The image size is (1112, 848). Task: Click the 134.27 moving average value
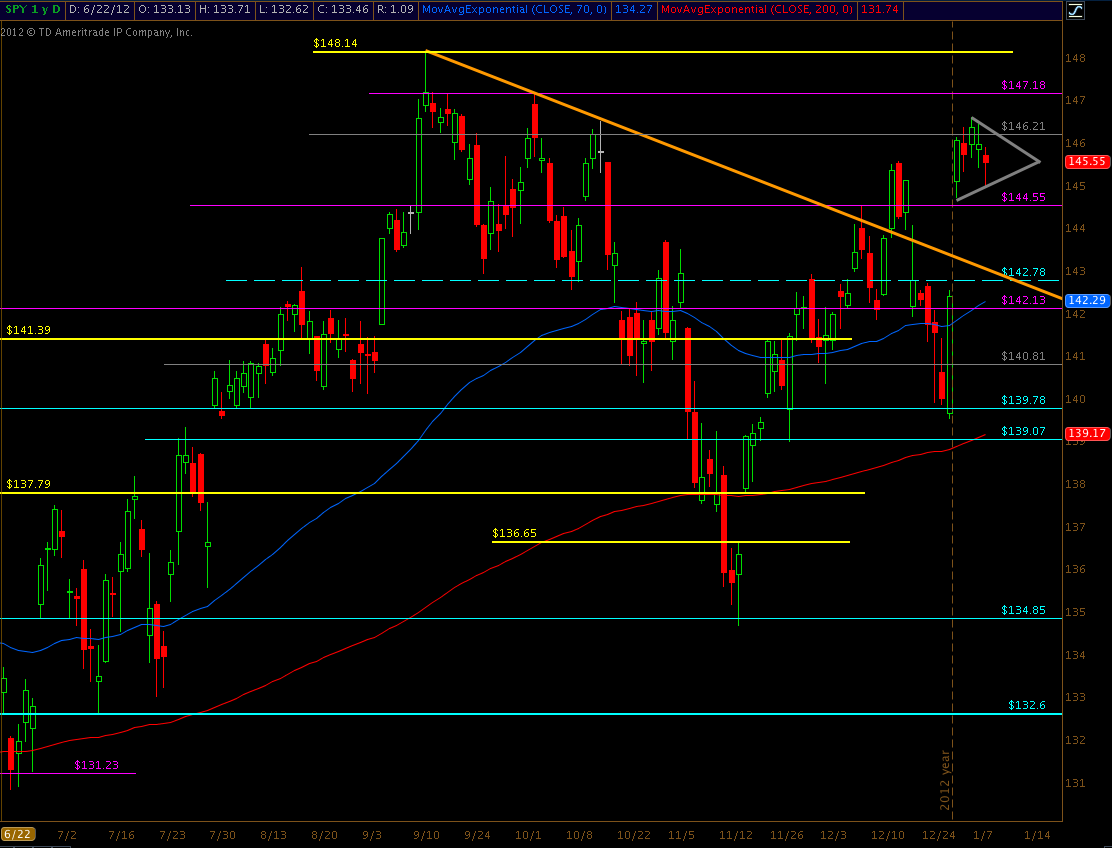pos(633,9)
